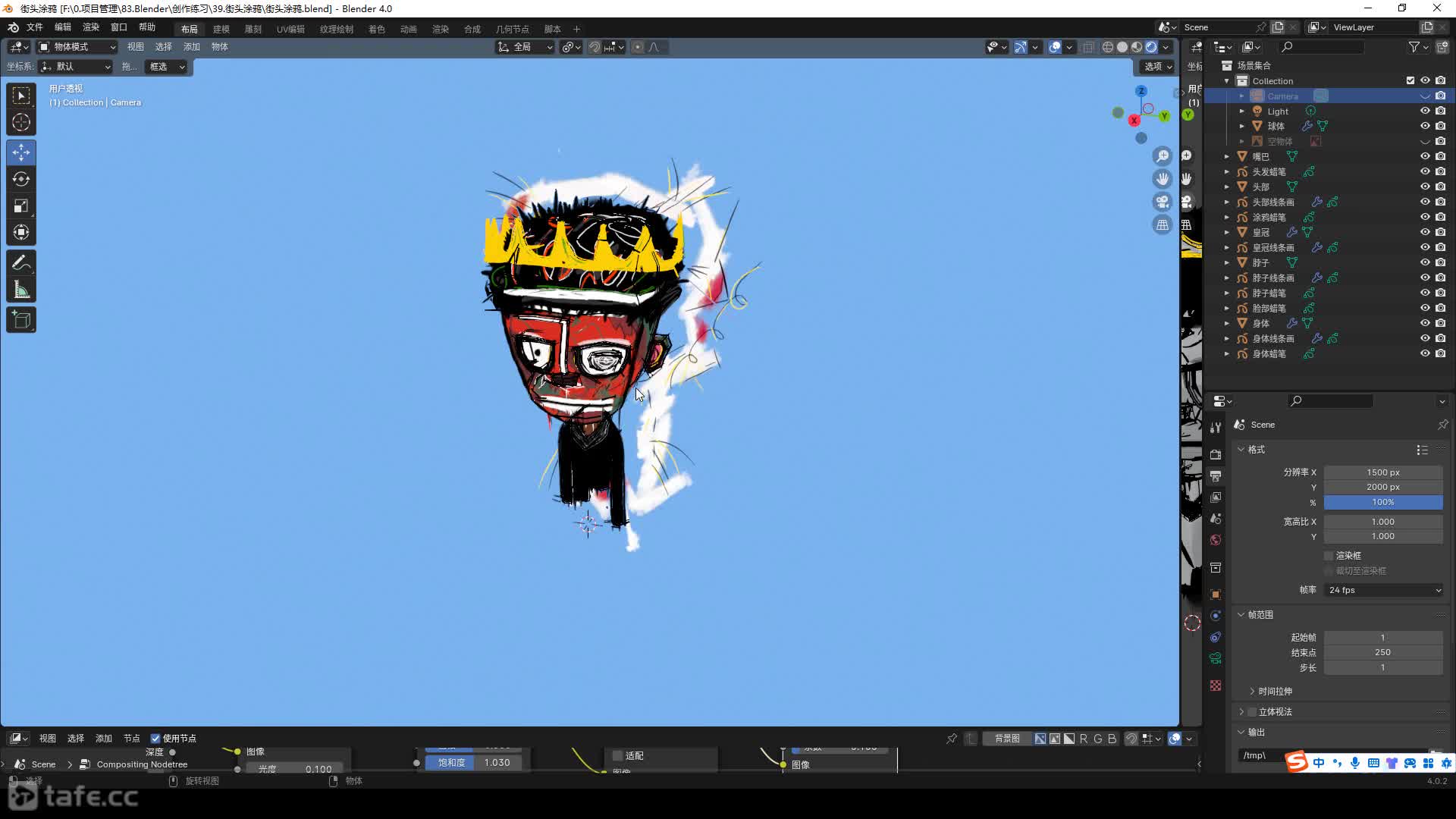The height and width of the screenshot is (819, 1456).
Task: Open the 物体模式 mode dropdown
Action: (x=77, y=47)
